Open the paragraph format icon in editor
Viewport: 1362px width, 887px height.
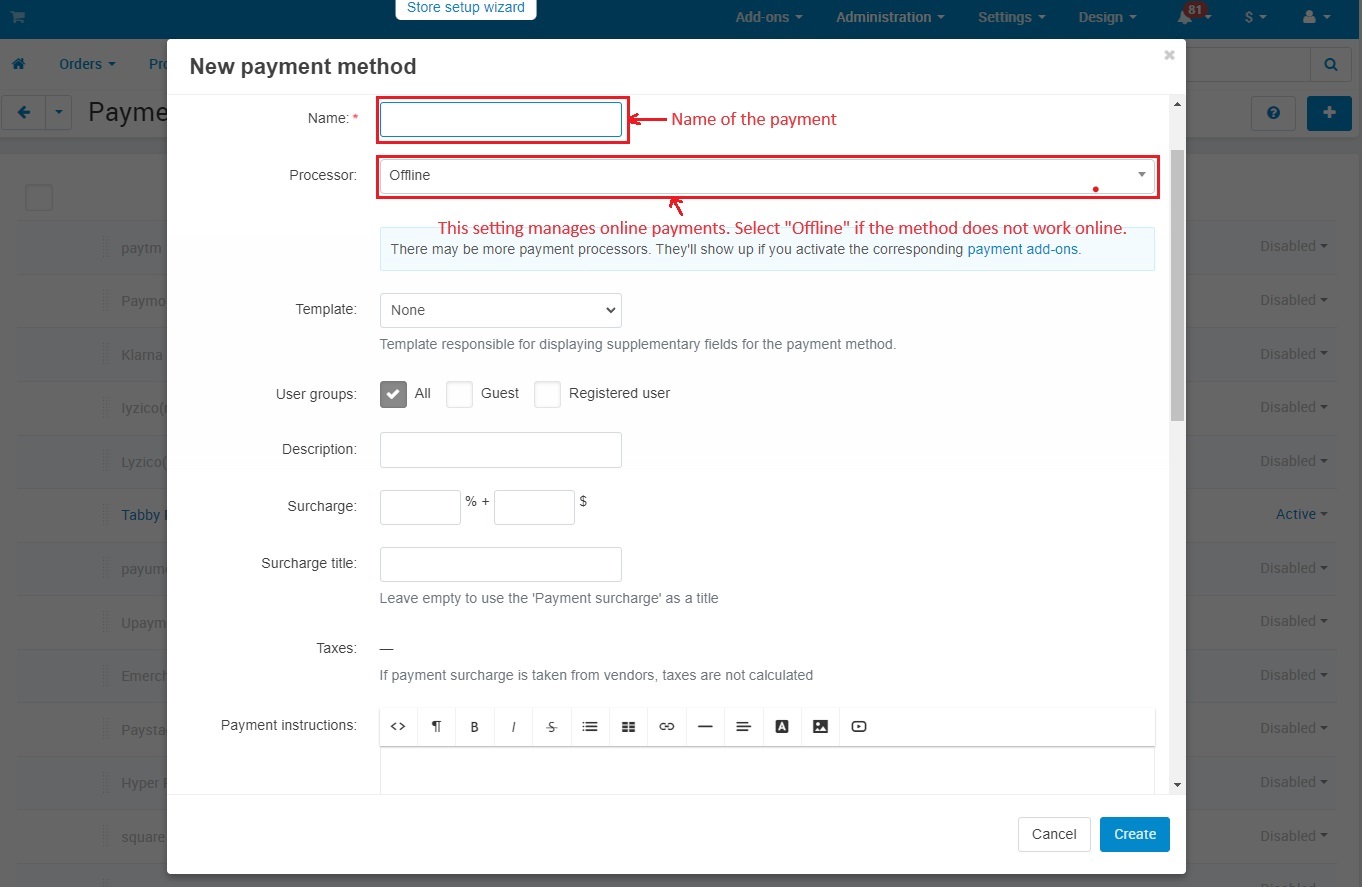[x=436, y=727]
